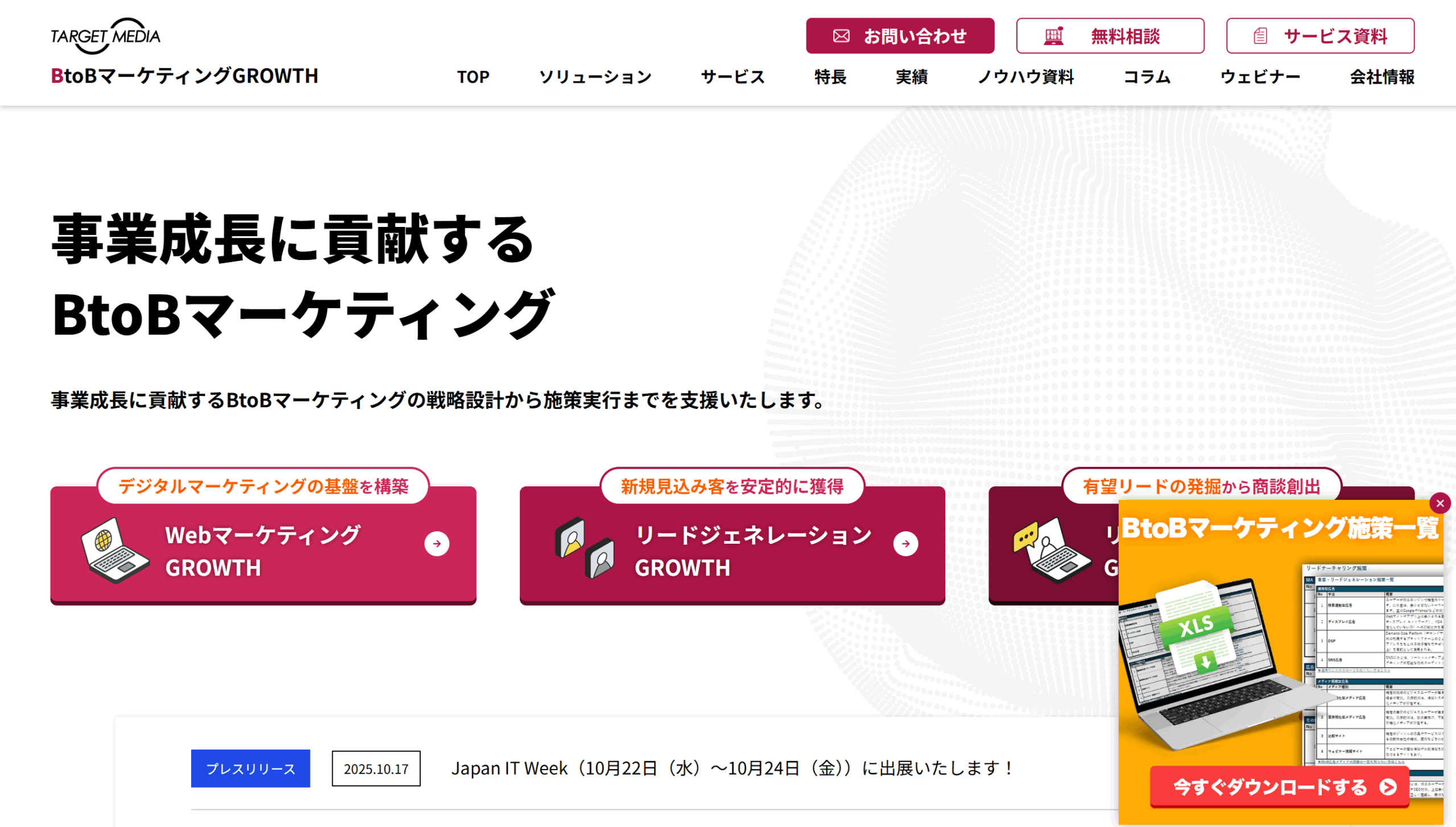This screenshot has height=827, width=1456.
Task: Click BtoBマーケティングGROWTH site title
Action: click(184, 76)
